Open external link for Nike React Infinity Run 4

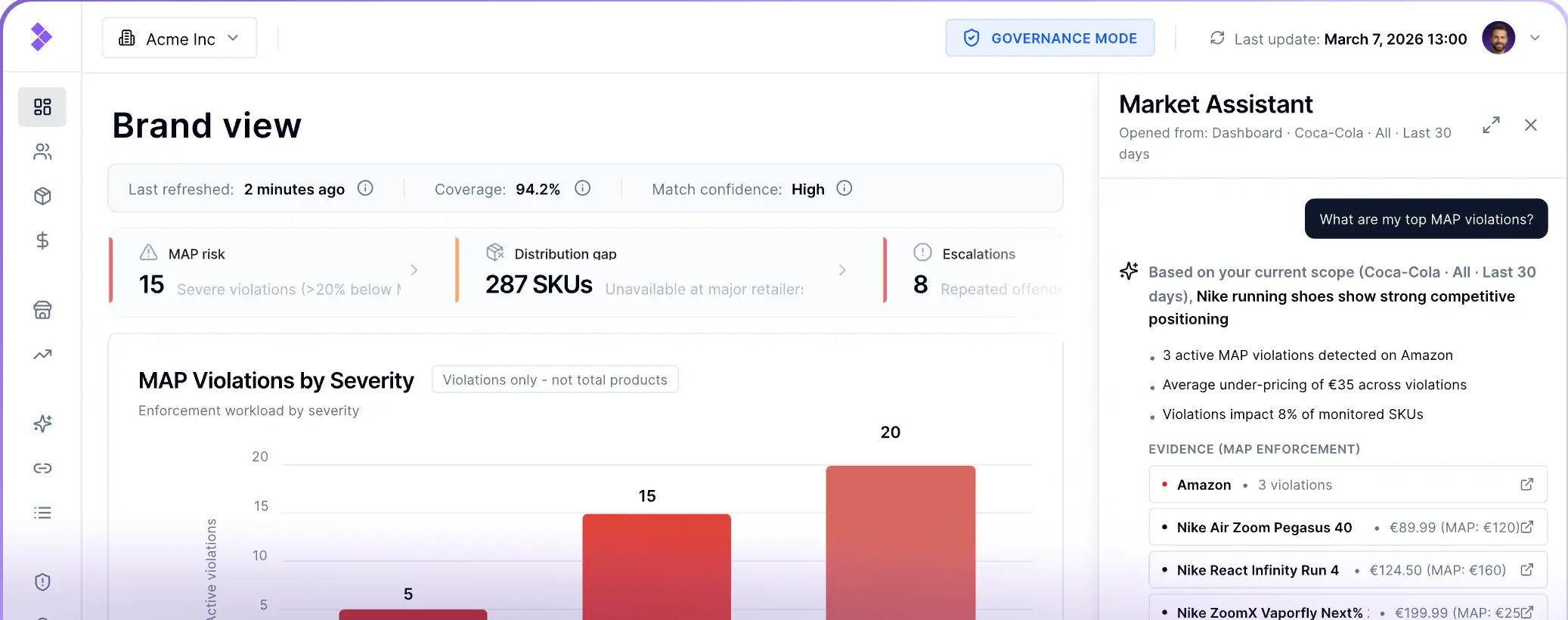tap(1526, 569)
